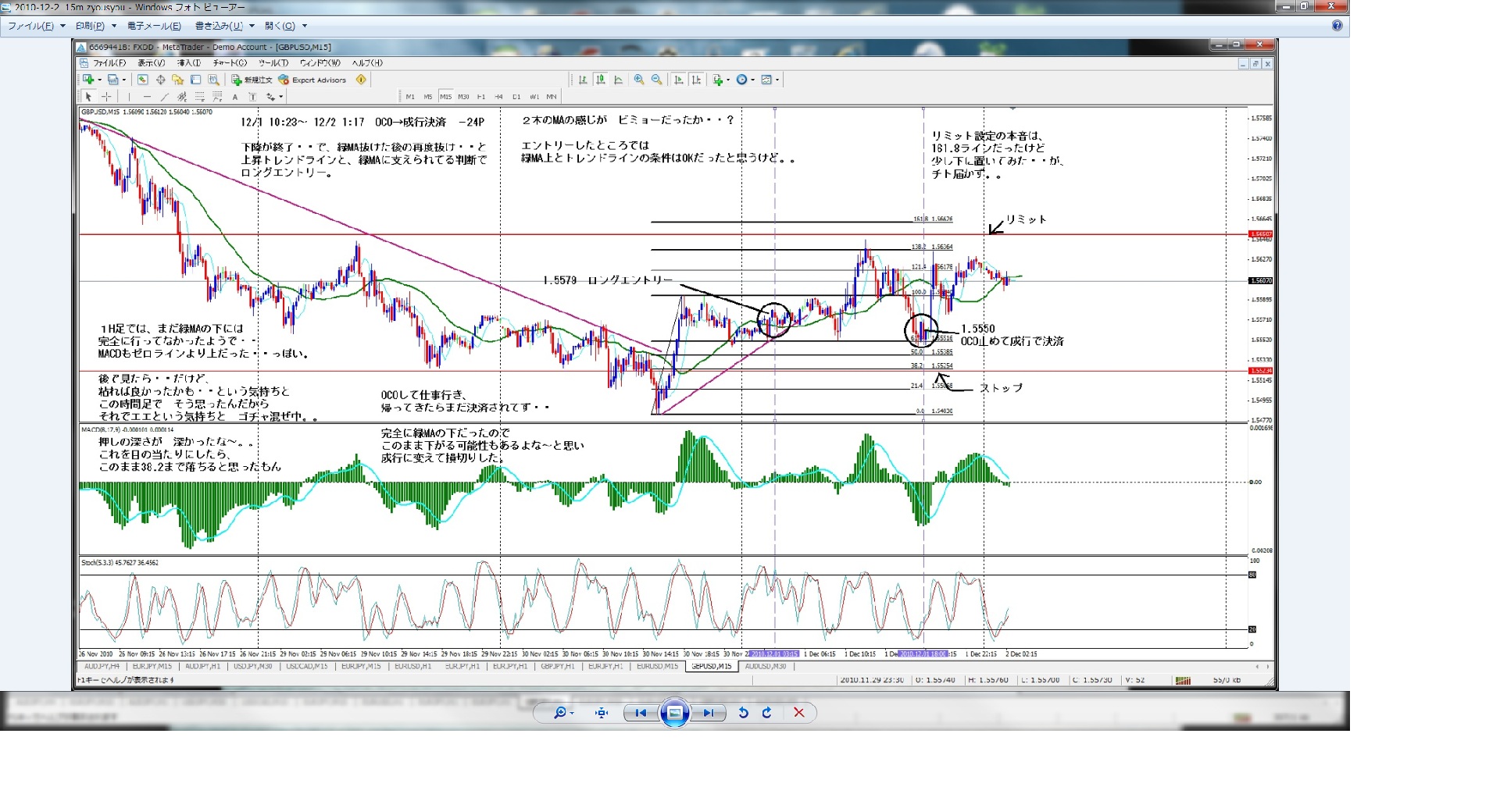
Task: Switch timeframe to M30
Action: point(463,97)
